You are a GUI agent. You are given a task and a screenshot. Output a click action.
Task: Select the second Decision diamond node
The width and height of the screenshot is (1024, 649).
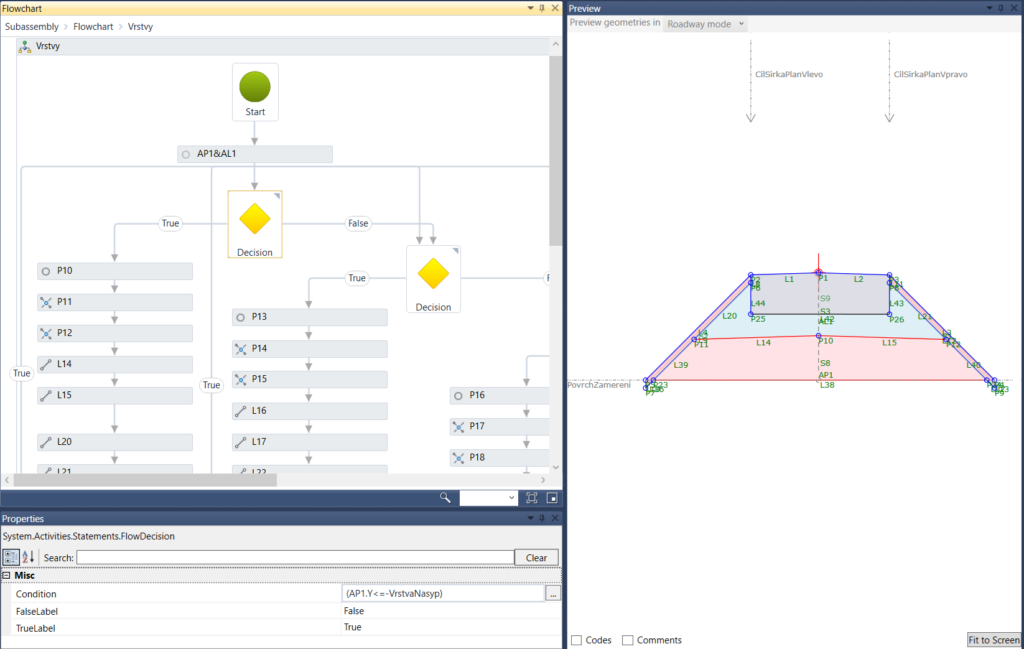click(x=433, y=274)
